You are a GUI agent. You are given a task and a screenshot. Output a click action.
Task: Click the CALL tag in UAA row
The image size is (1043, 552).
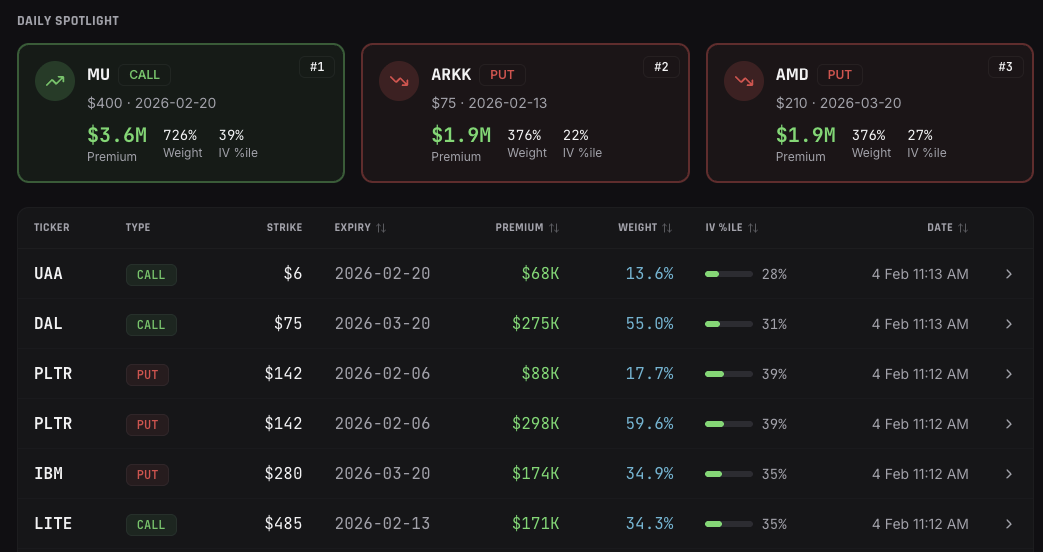tap(151, 275)
